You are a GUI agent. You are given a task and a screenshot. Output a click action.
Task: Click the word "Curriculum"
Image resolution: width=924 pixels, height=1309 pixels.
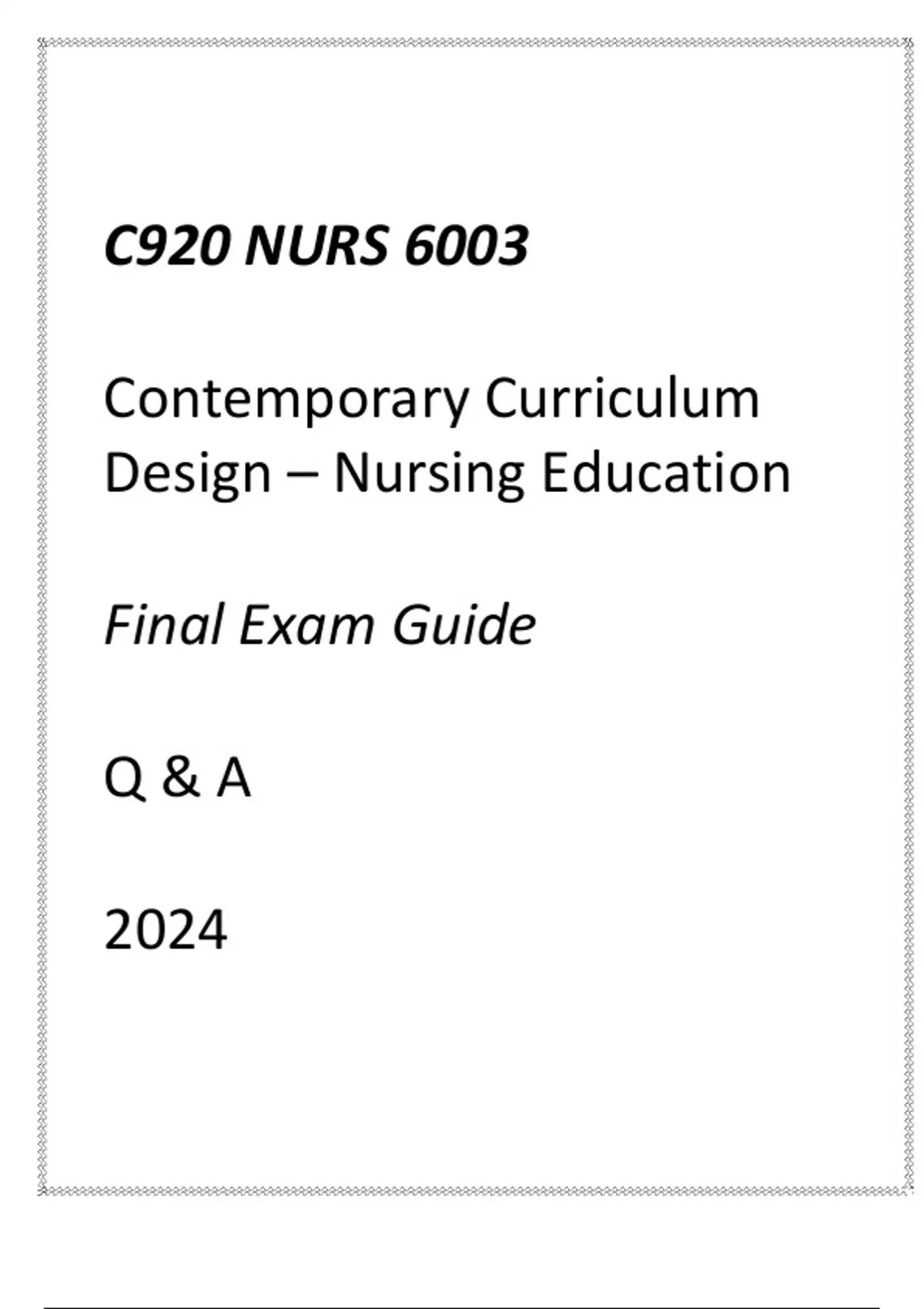[x=622, y=399]
